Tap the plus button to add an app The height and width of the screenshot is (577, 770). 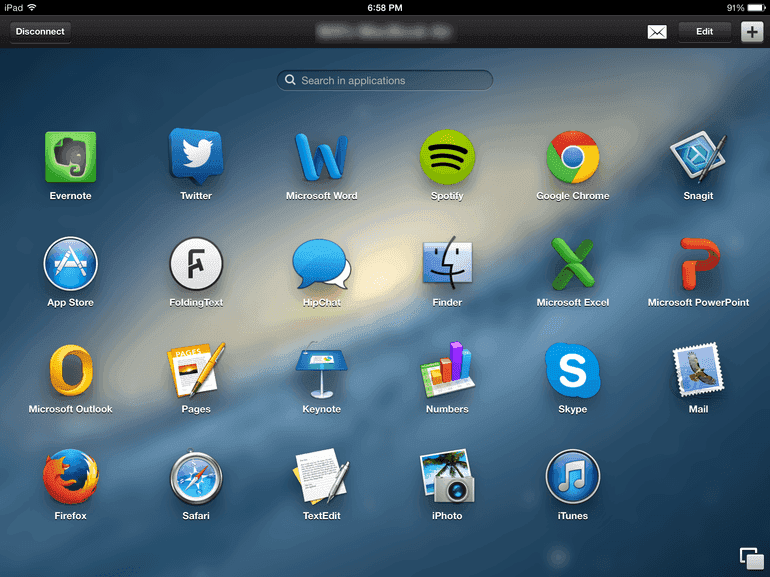[x=751, y=32]
